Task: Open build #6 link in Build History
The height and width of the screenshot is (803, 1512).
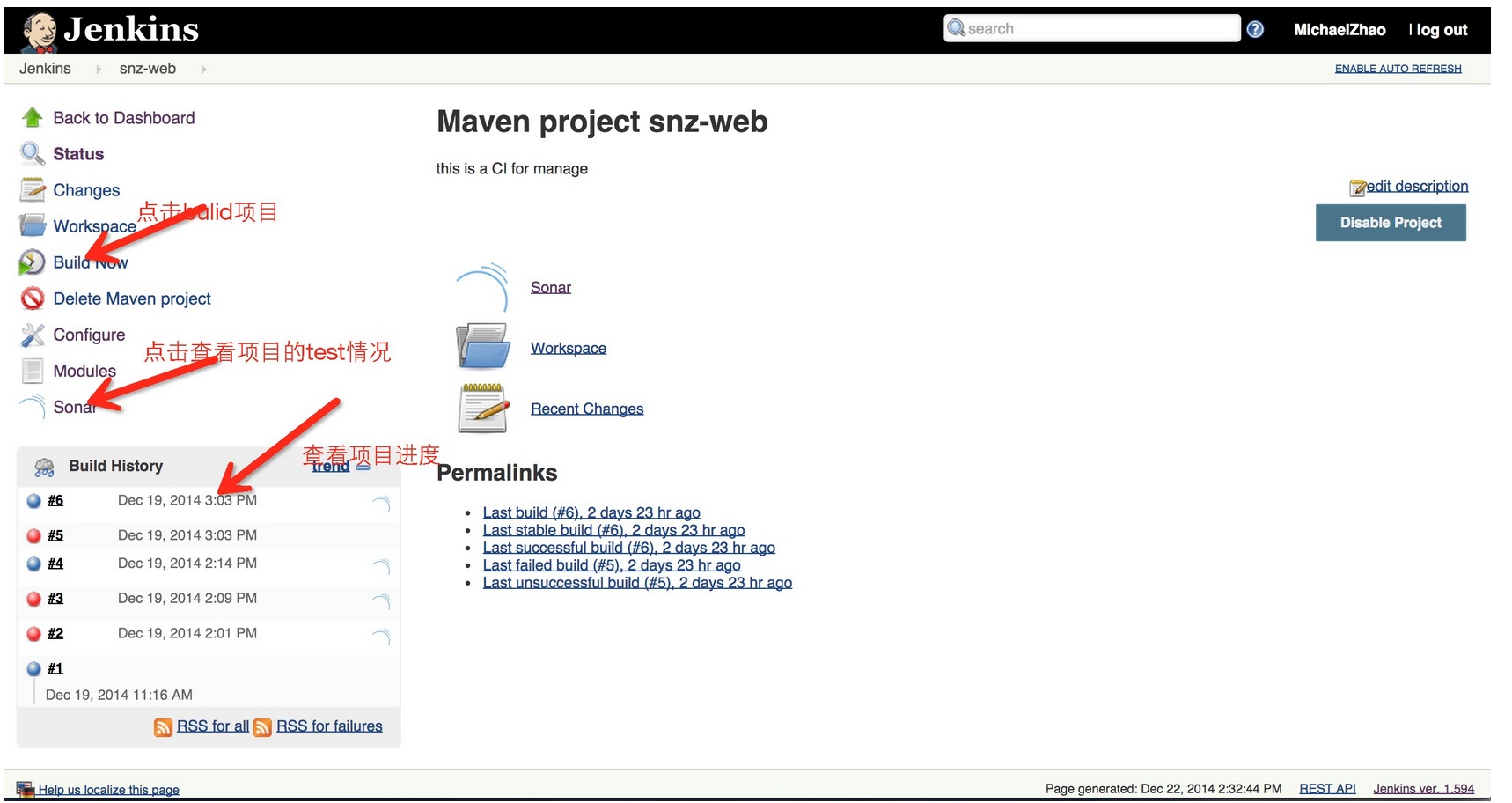Action: click(x=55, y=500)
